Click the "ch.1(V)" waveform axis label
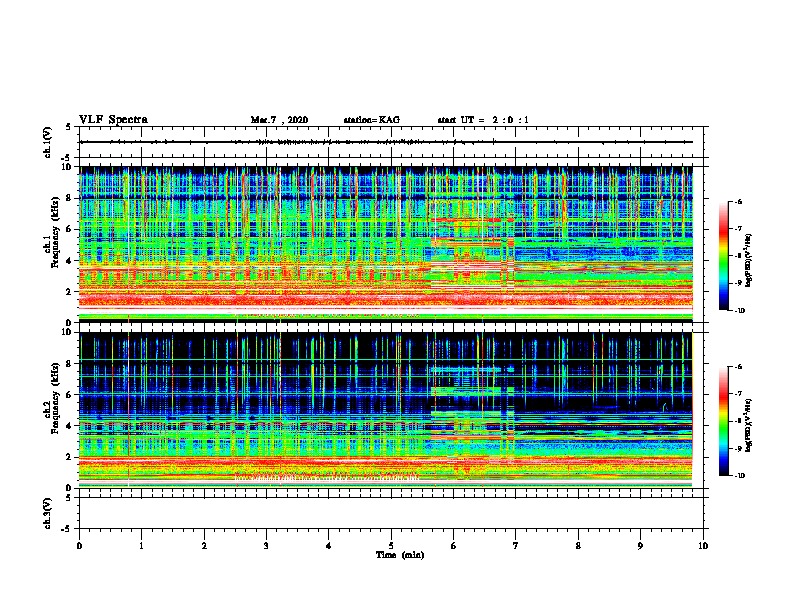792x612 pixels. [48, 142]
